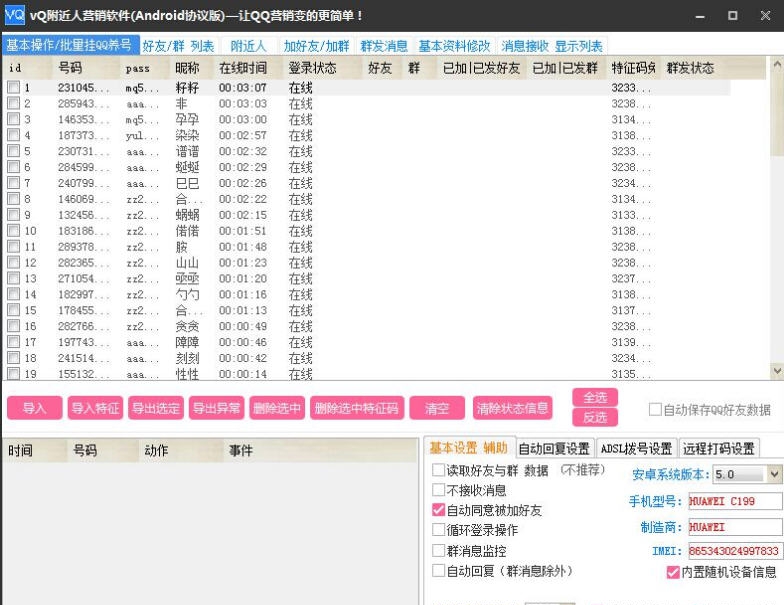The height and width of the screenshot is (605, 784).
Task: Enable 读取好友与群 数据 checkbox
Action: coord(438,470)
